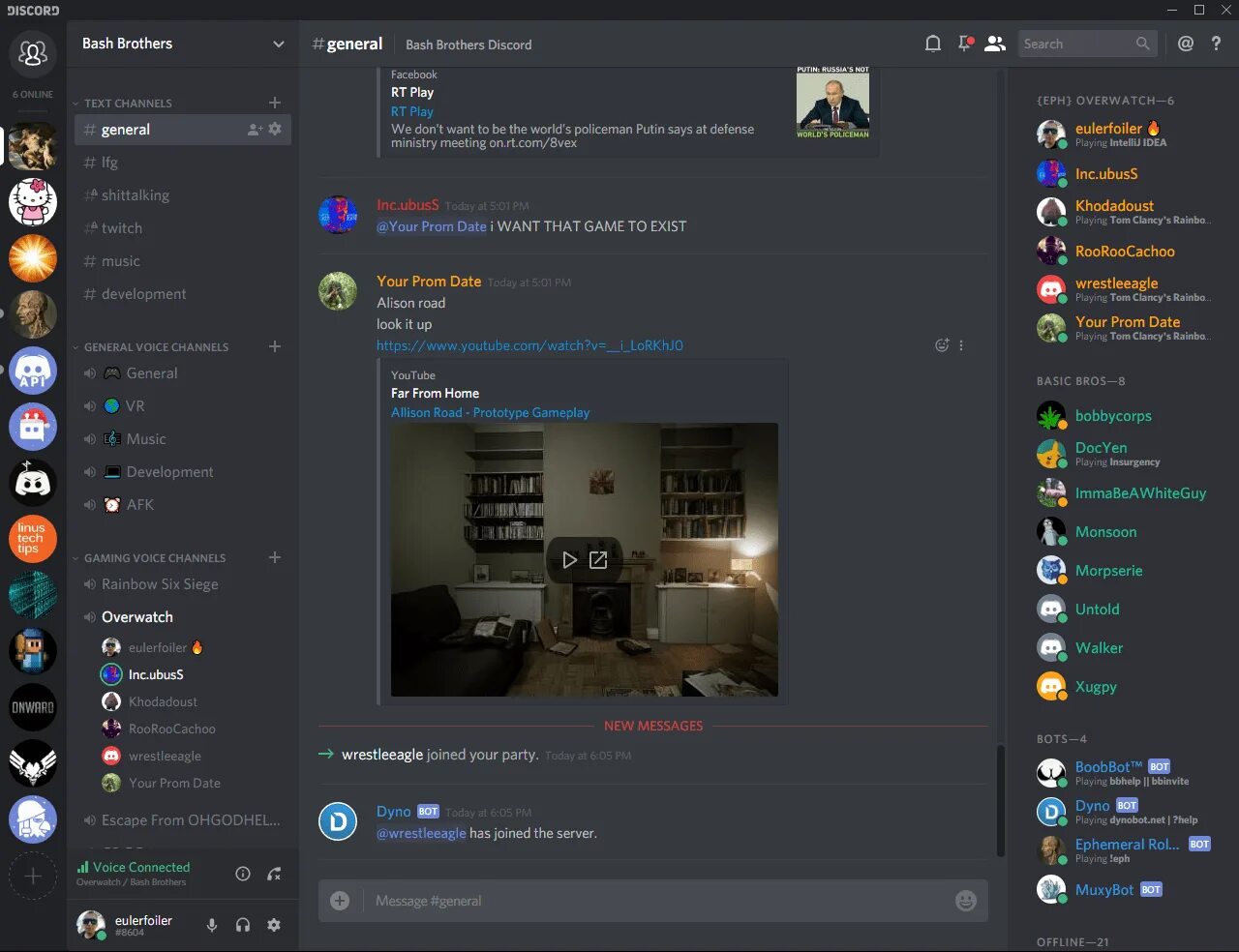
Task: Open the Friends home icon
Action: click(33, 53)
